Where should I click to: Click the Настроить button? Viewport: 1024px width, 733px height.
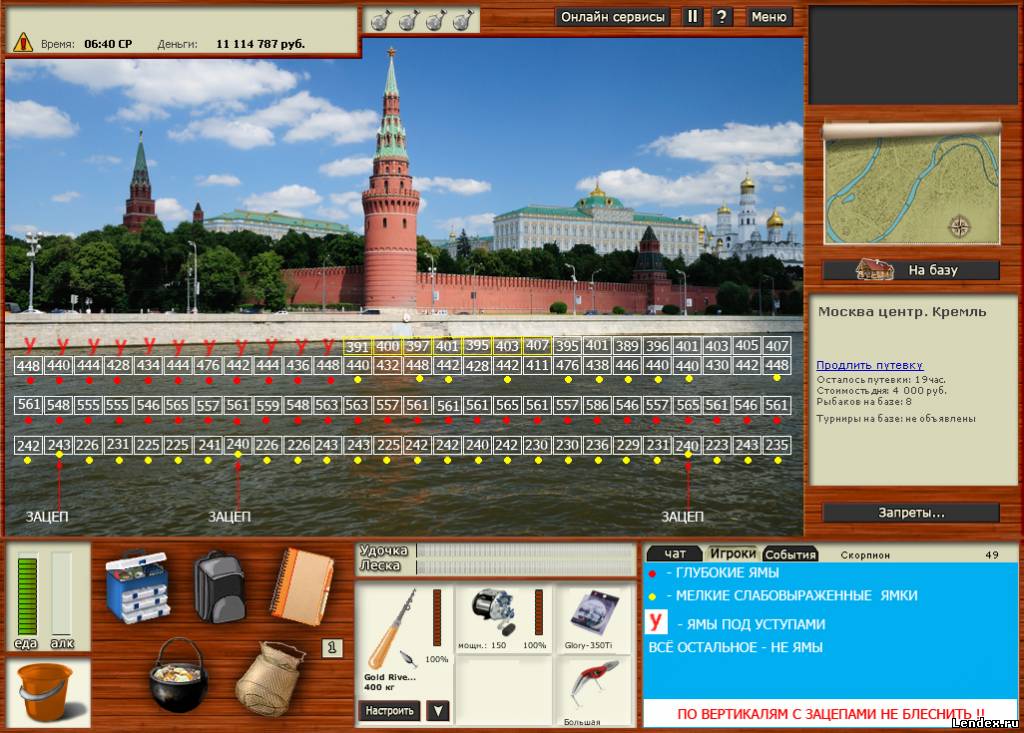tap(388, 711)
